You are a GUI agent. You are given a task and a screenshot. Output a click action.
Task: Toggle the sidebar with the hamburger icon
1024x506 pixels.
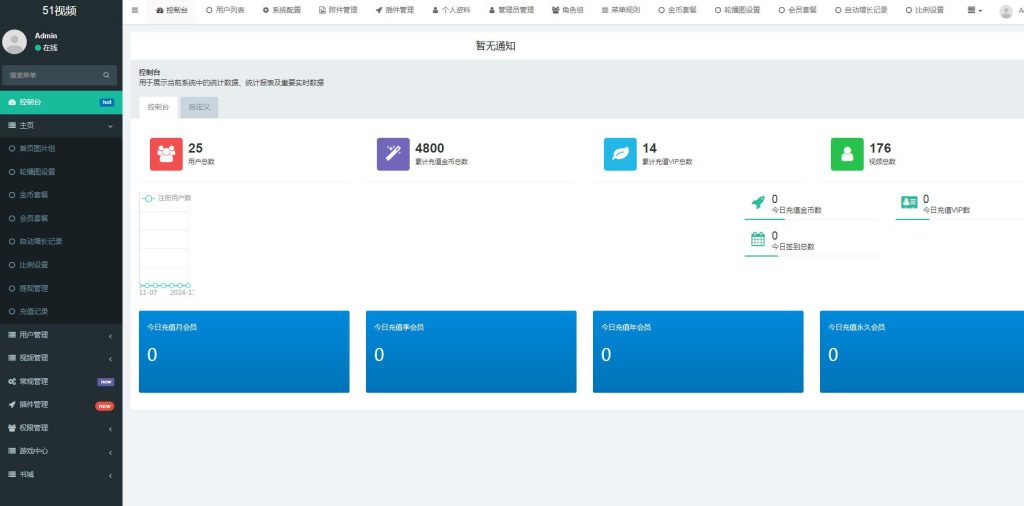(x=135, y=10)
